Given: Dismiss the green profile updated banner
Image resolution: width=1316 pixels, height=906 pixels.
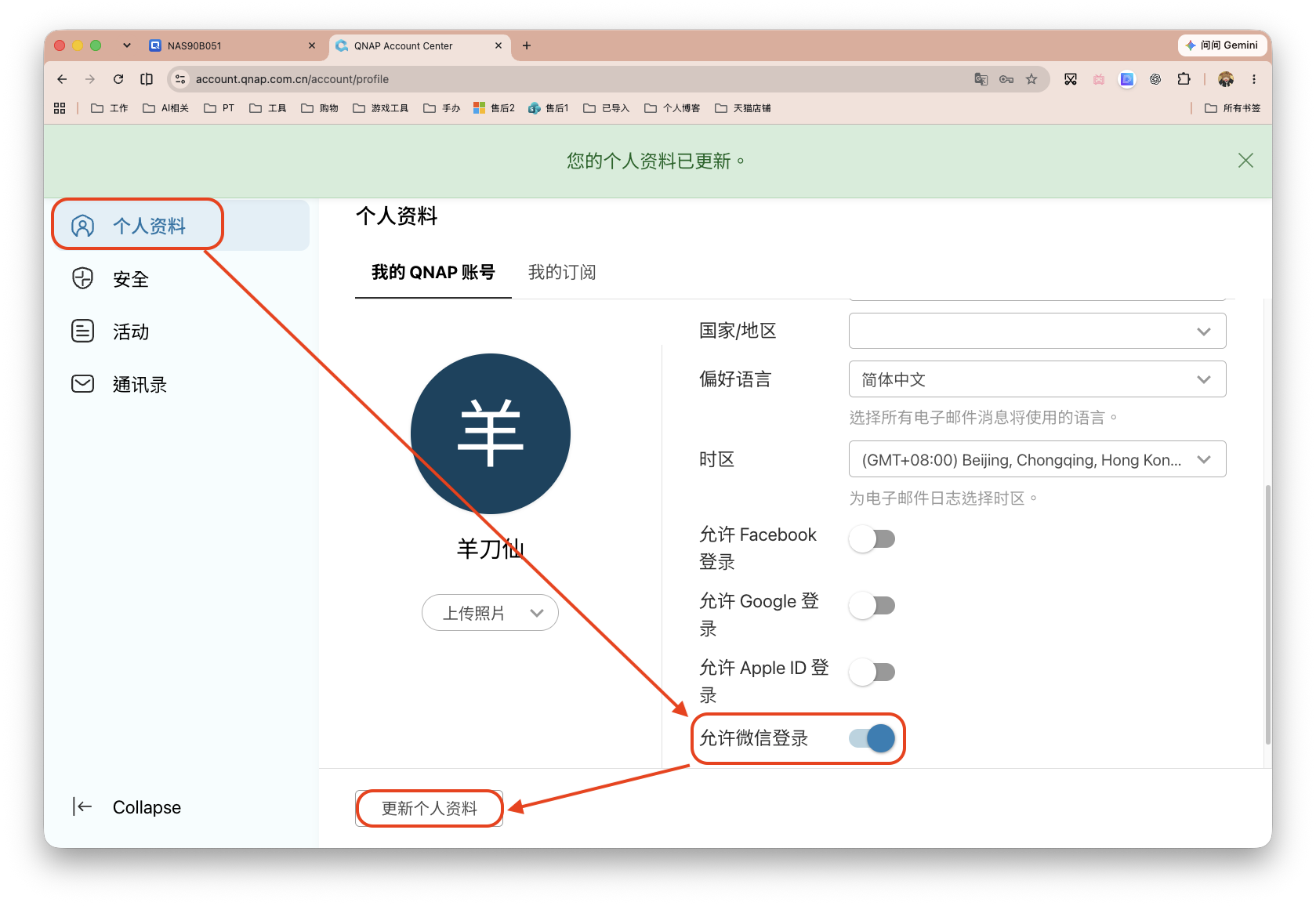Looking at the screenshot, I should point(1245,161).
